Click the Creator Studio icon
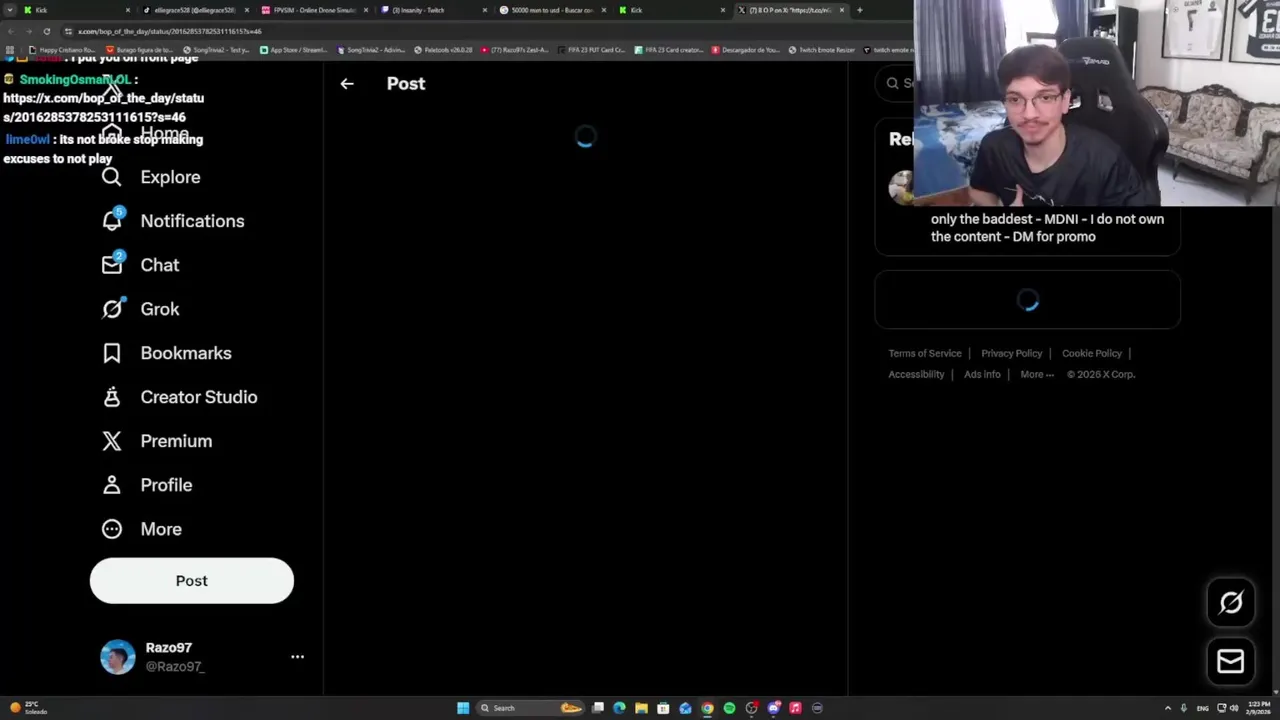The width and height of the screenshot is (1280, 720). (111, 397)
